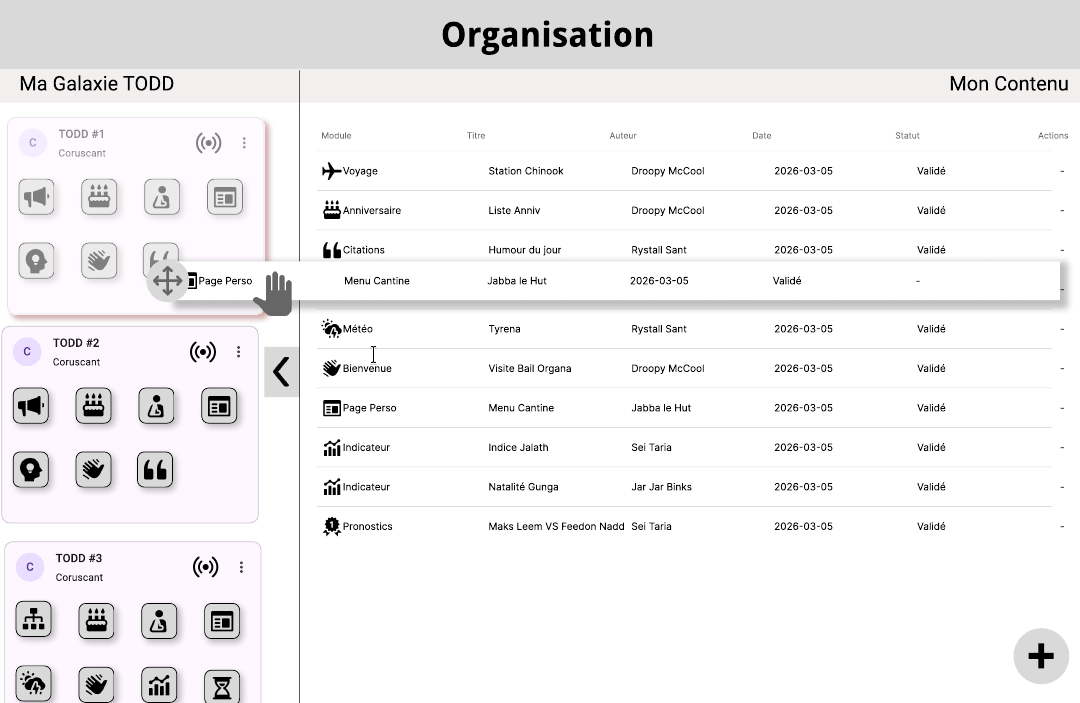The image size is (1080, 703).
Task: Select the Liste Anniv title
Action: 514,210
